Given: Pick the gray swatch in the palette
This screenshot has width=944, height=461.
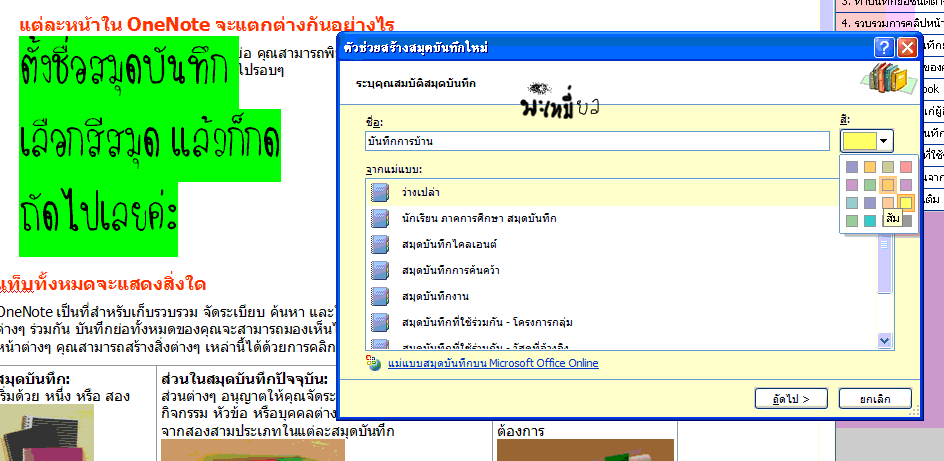Looking at the screenshot, I should 907,221.
